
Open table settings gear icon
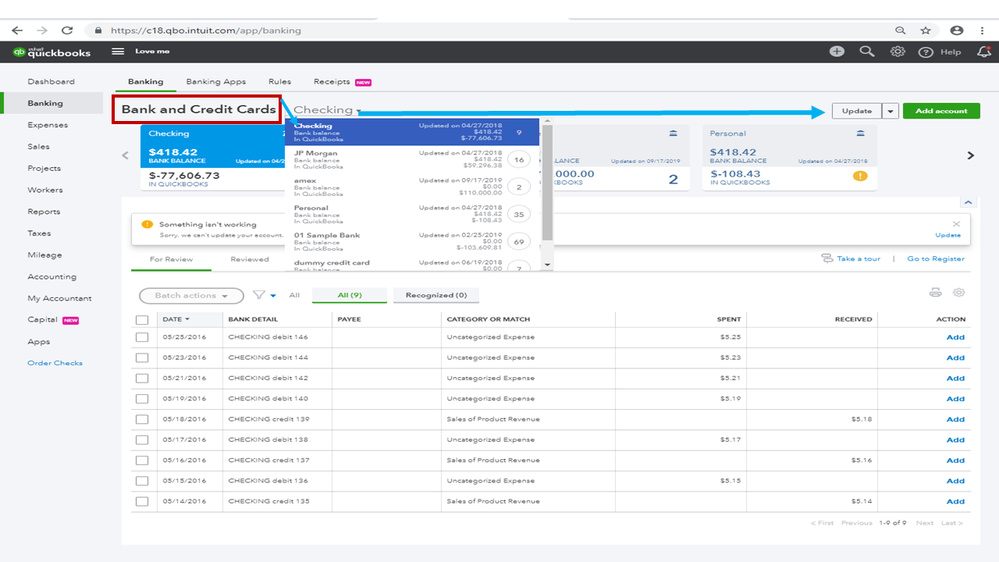point(959,293)
